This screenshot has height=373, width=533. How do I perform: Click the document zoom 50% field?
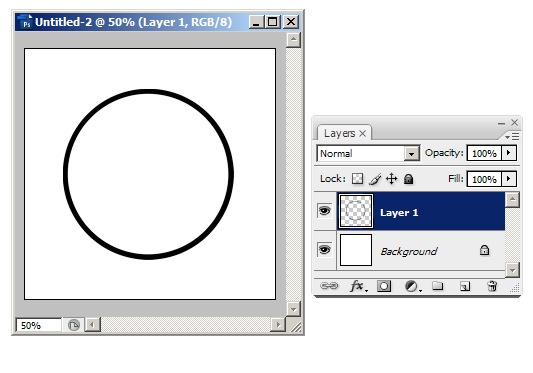(38, 325)
